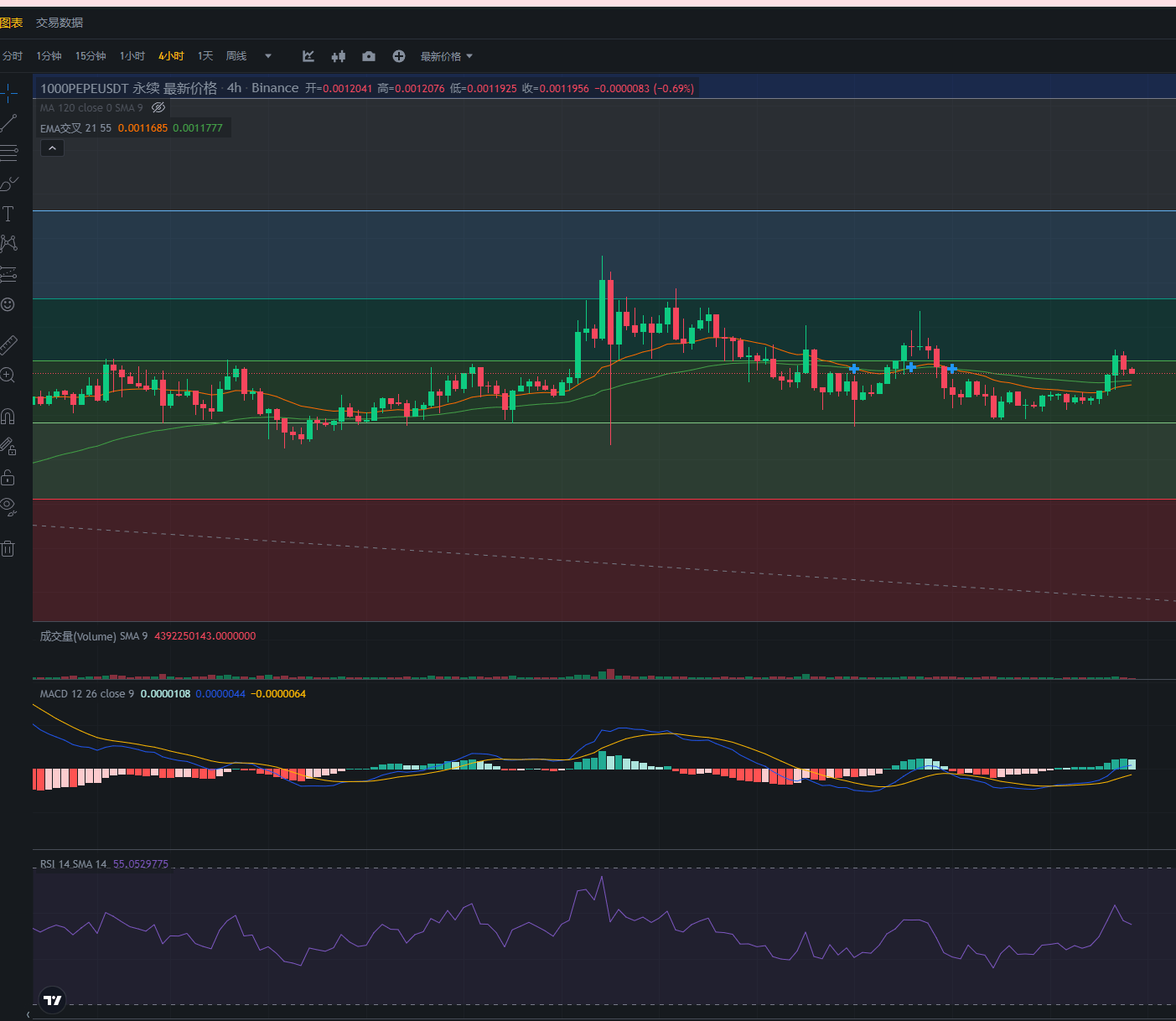The width and height of the screenshot is (1176, 1021).
Task: Toggle lock all drawings icon
Action: click(8, 478)
